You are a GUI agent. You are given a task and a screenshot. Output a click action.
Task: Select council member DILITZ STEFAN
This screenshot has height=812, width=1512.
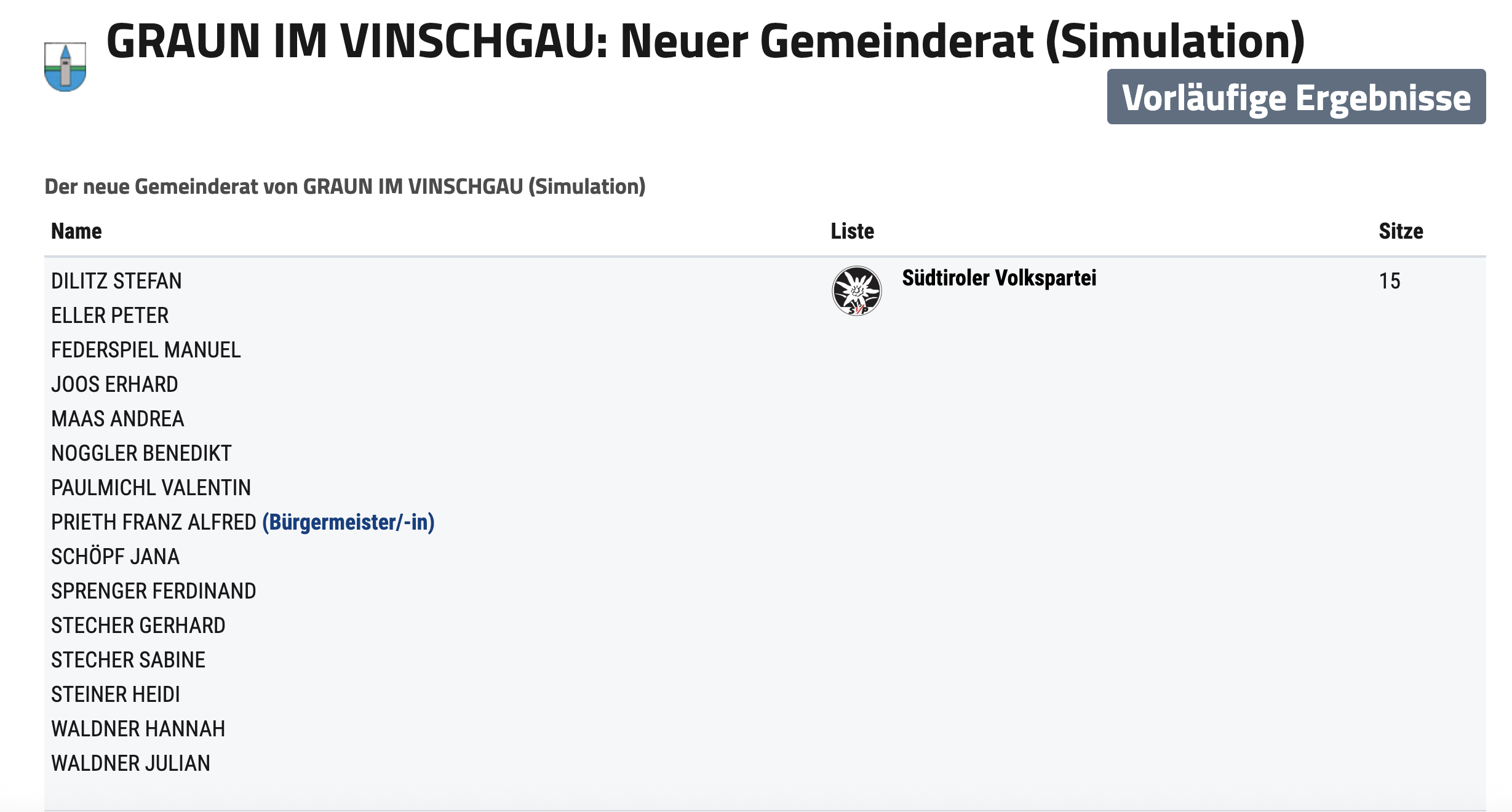coord(116,281)
